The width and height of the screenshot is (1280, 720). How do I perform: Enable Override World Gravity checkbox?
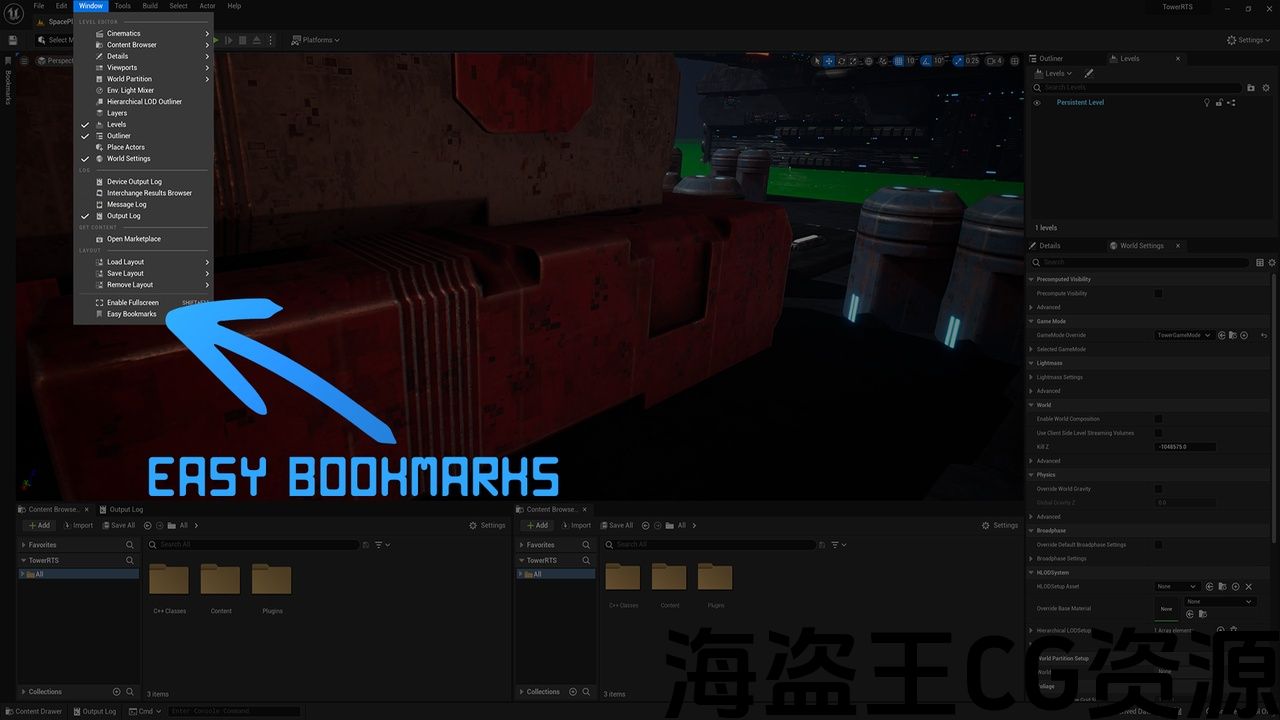click(1158, 489)
